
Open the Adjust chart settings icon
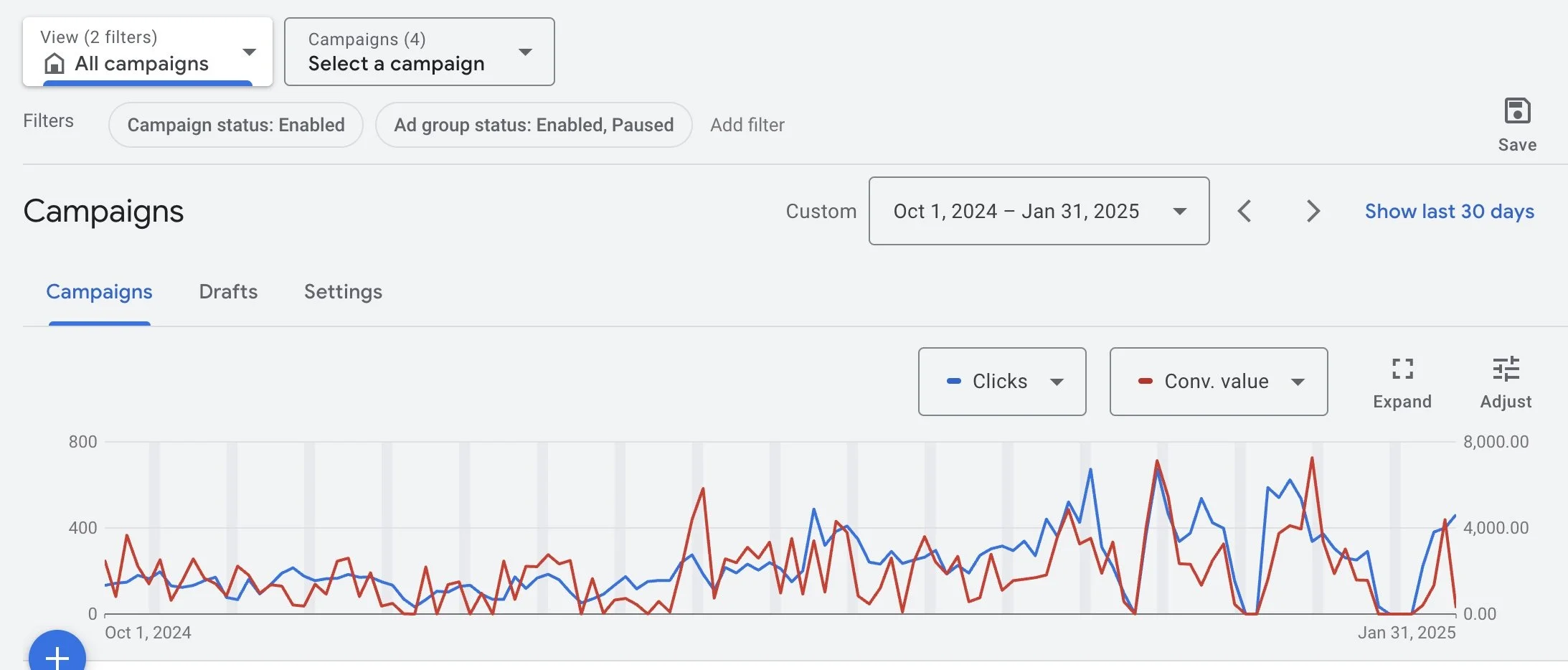1506,369
